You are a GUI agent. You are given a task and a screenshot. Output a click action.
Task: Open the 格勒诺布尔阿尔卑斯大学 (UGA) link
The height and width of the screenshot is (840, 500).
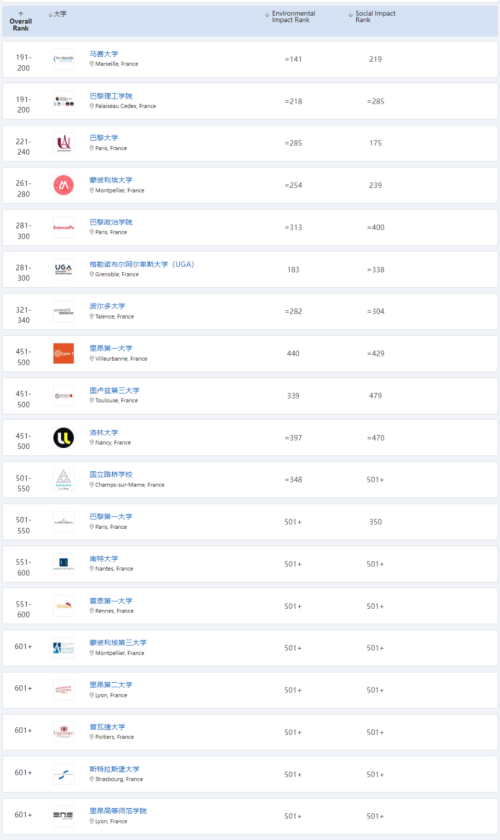(141, 264)
